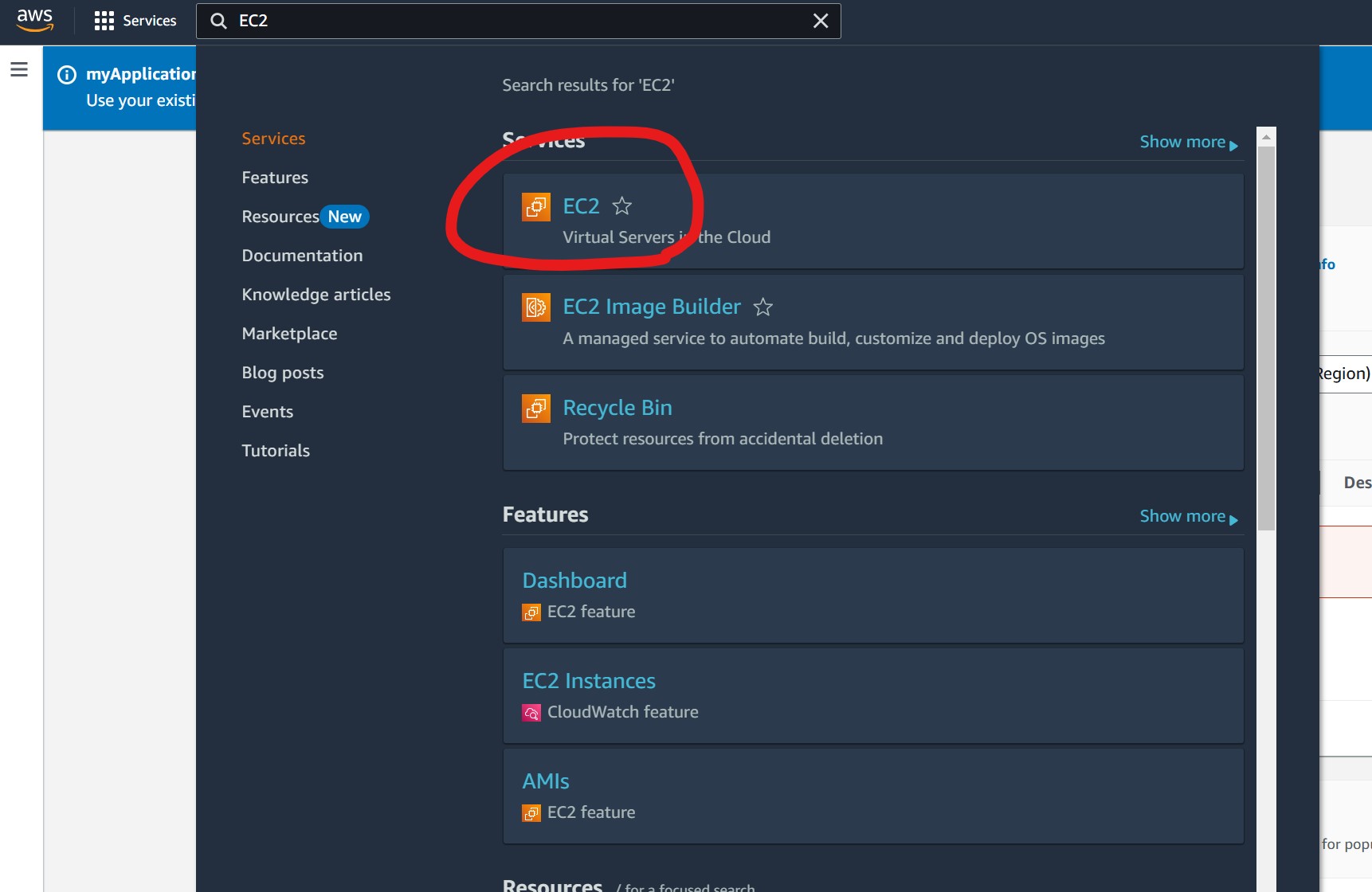Select Resources New category filter
The width and height of the screenshot is (1372, 892).
[305, 217]
